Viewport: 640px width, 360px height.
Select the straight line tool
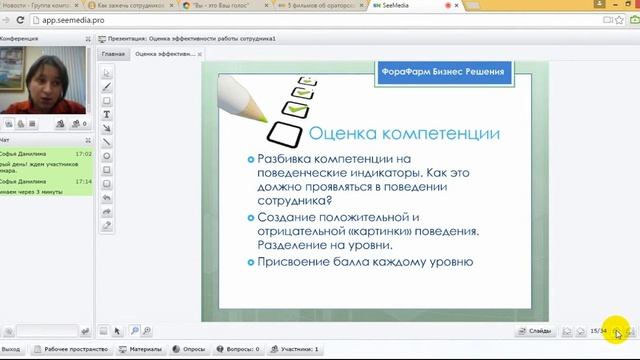[x=107, y=142]
